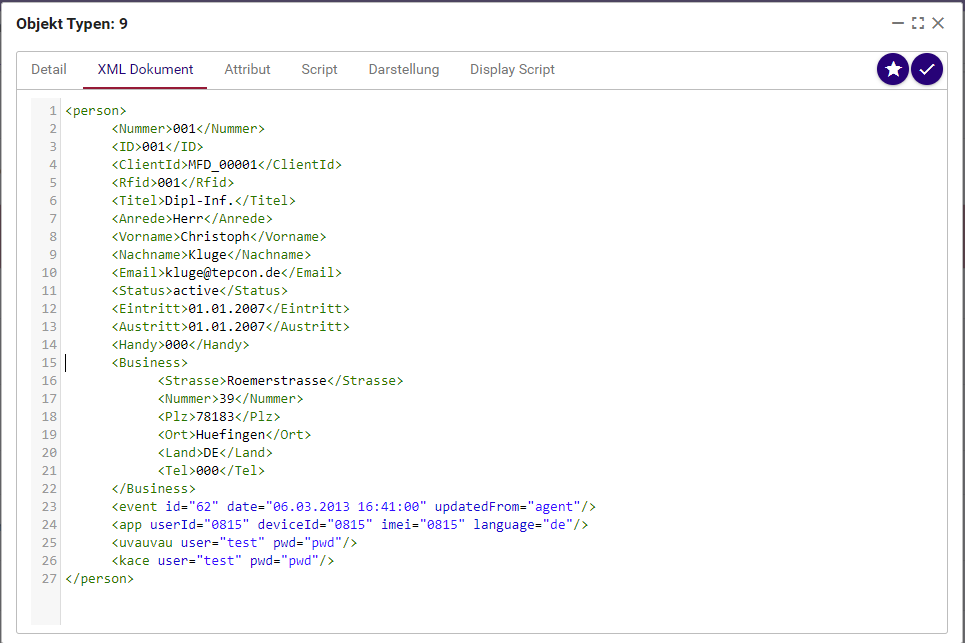Click on the Titel value Dipl-Inf.
The image size is (965, 643).
click(199, 201)
